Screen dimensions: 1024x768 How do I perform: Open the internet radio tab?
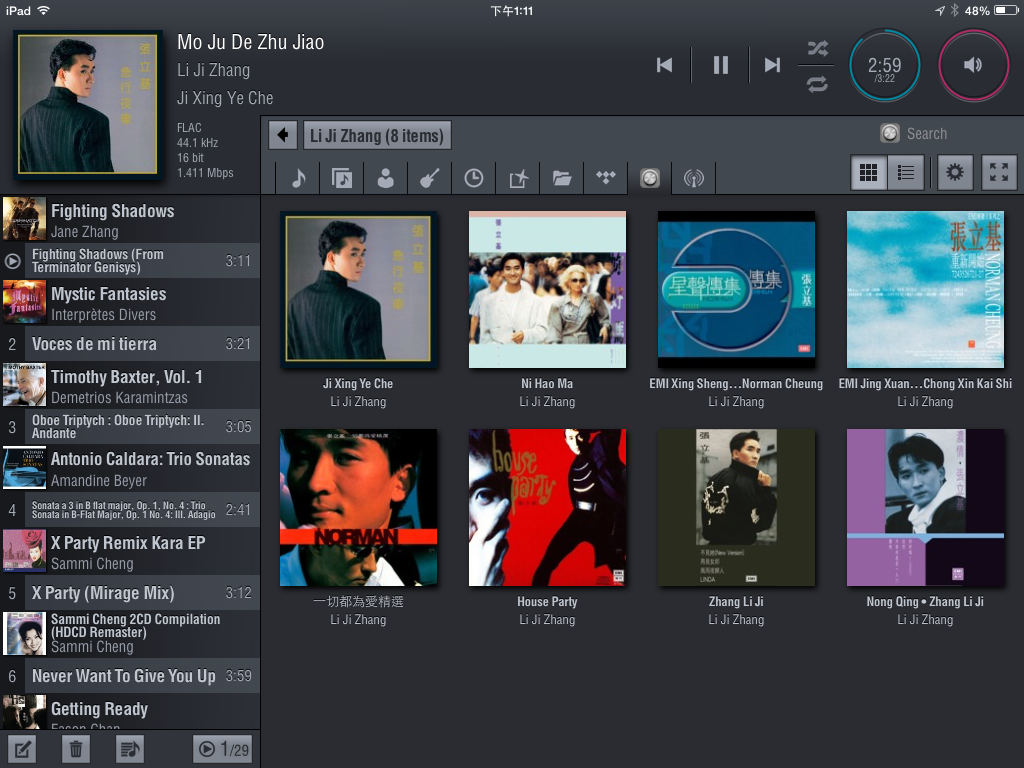693,178
